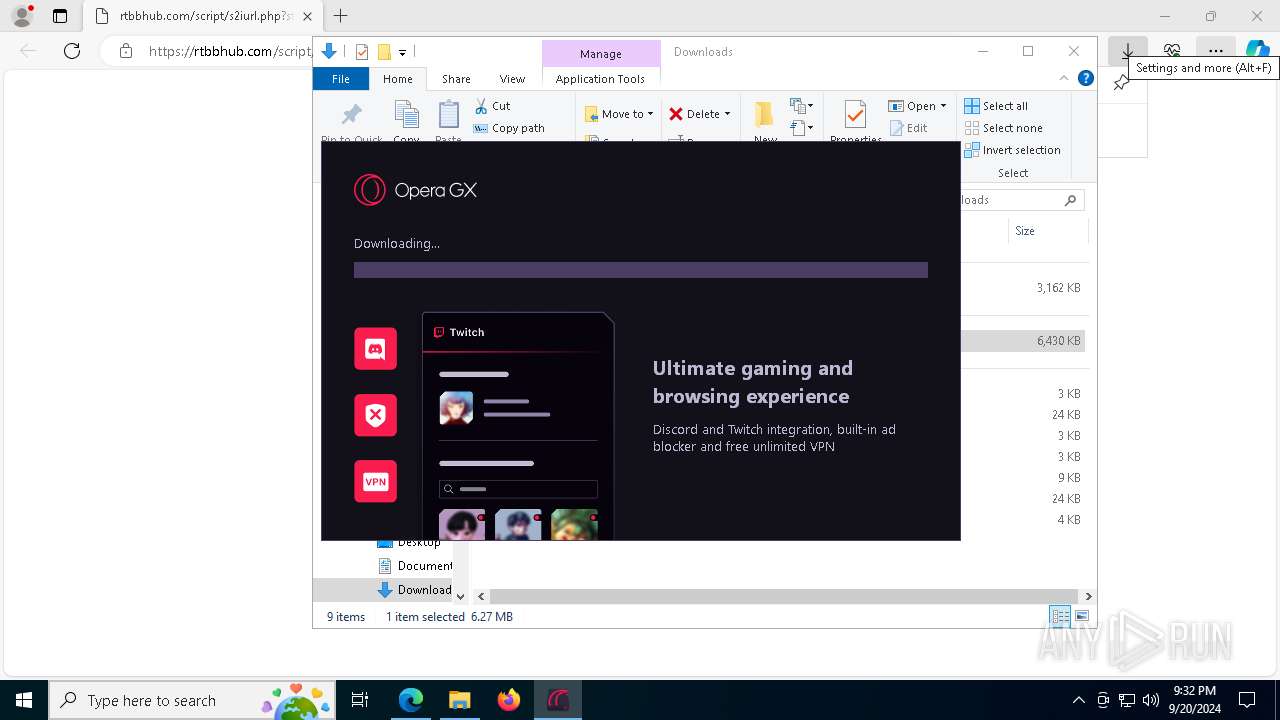Click the search magnifier in Explorer search box
Screen dimensions: 1280x720
(x=1070, y=200)
